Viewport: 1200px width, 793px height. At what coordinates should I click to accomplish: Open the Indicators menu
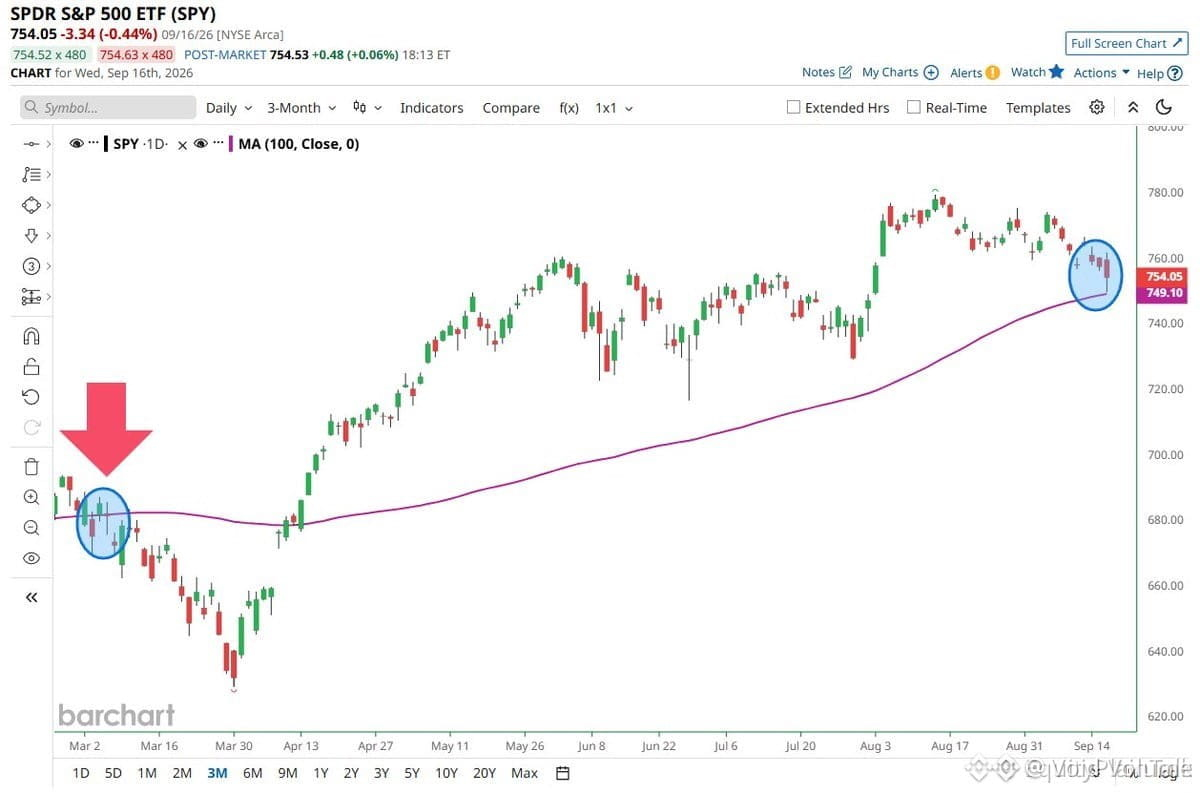tap(431, 108)
